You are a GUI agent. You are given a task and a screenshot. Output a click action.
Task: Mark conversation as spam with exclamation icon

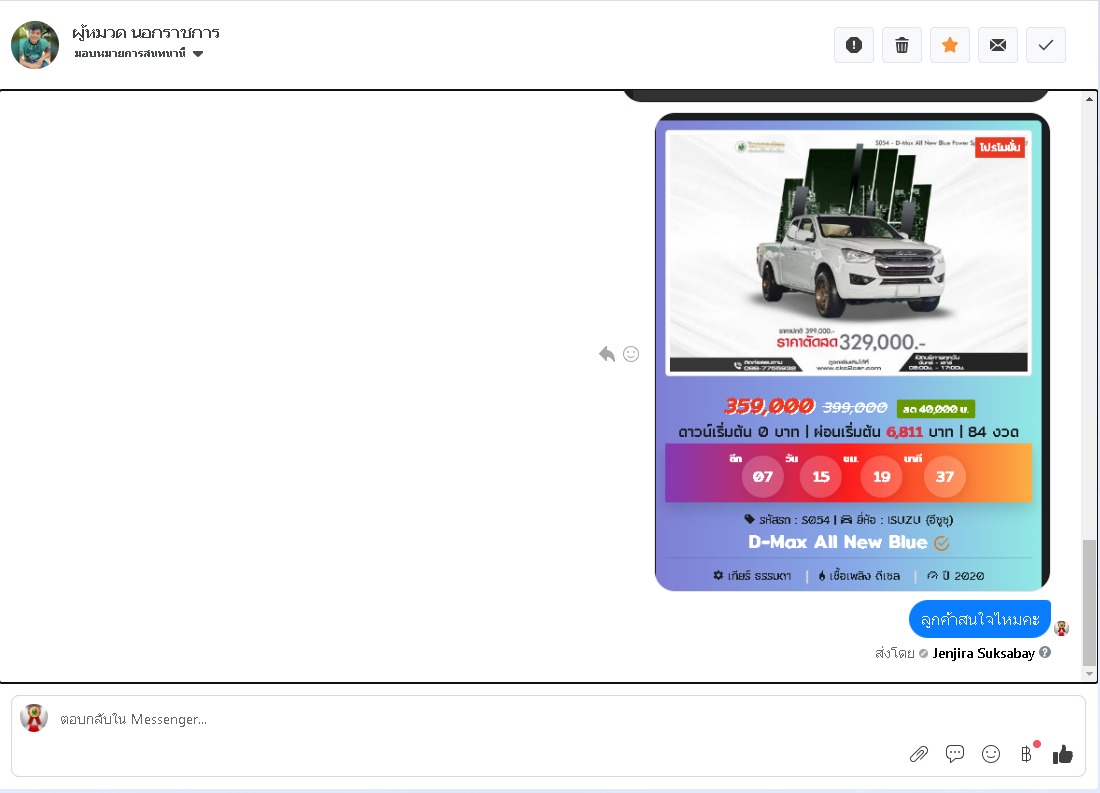(854, 46)
